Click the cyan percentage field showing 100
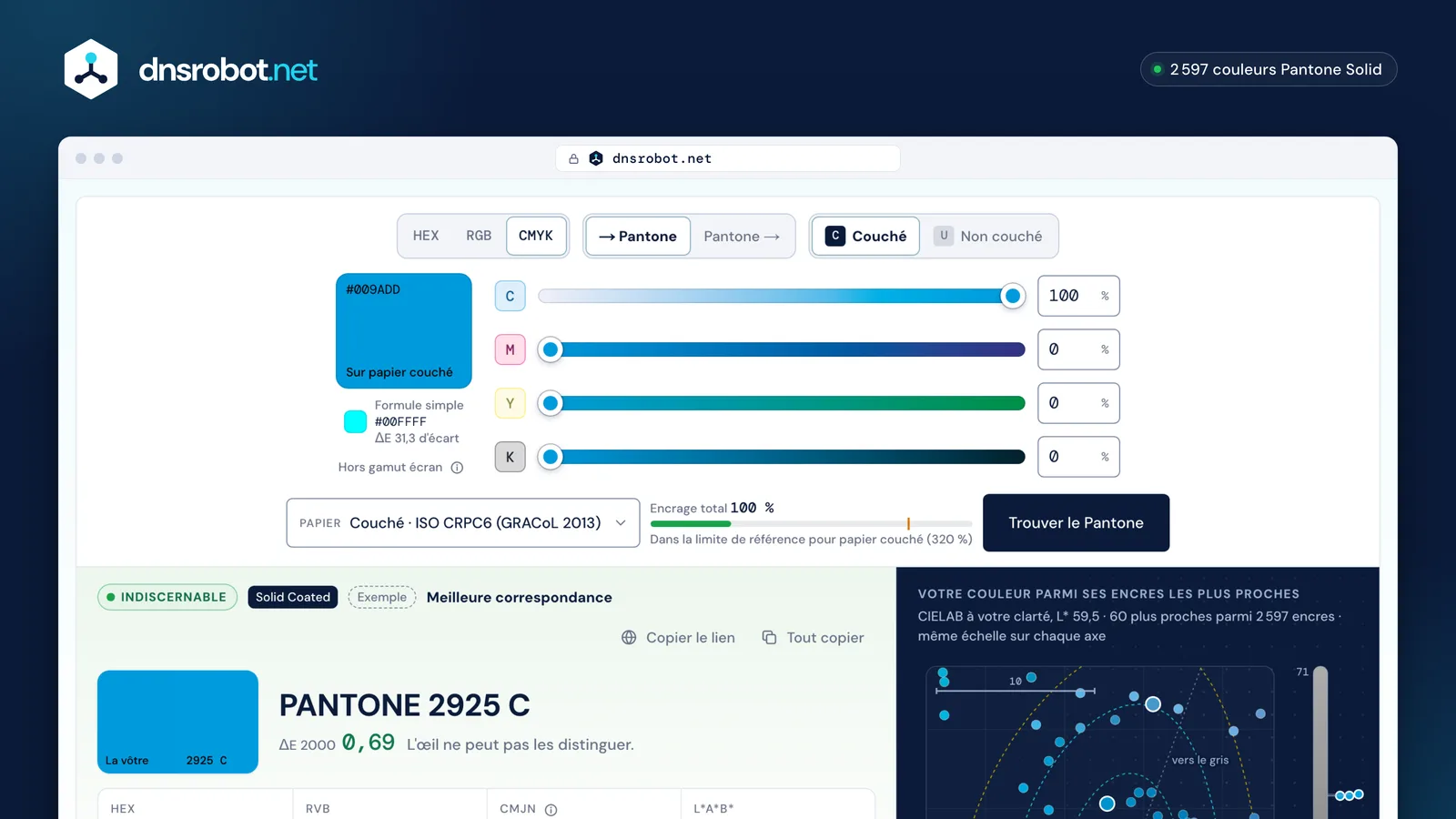This screenshot has width=1456, height=819. (x=1078, y=296)
